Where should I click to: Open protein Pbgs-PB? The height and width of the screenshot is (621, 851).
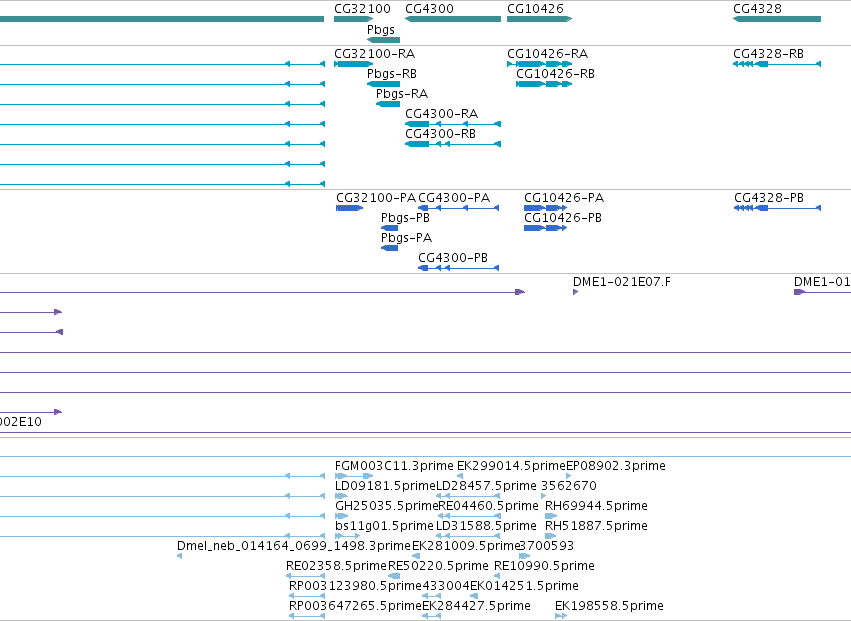405,218
